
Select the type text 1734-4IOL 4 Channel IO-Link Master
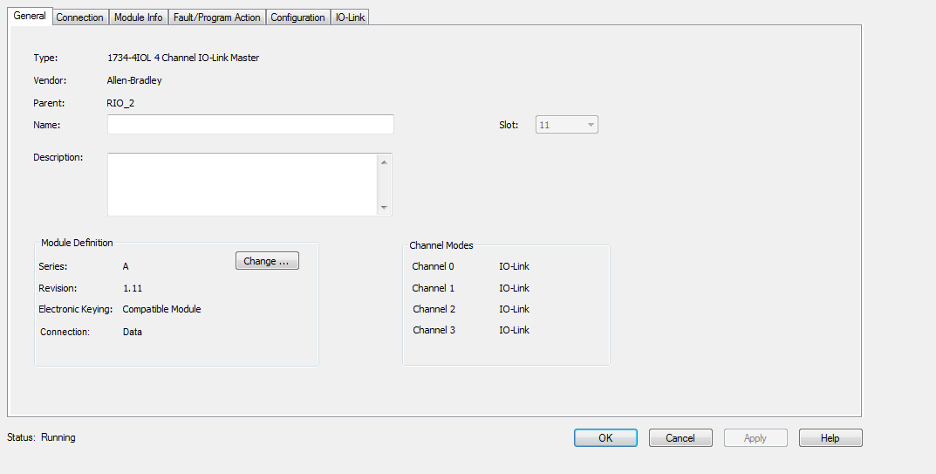tap(183, 58)
